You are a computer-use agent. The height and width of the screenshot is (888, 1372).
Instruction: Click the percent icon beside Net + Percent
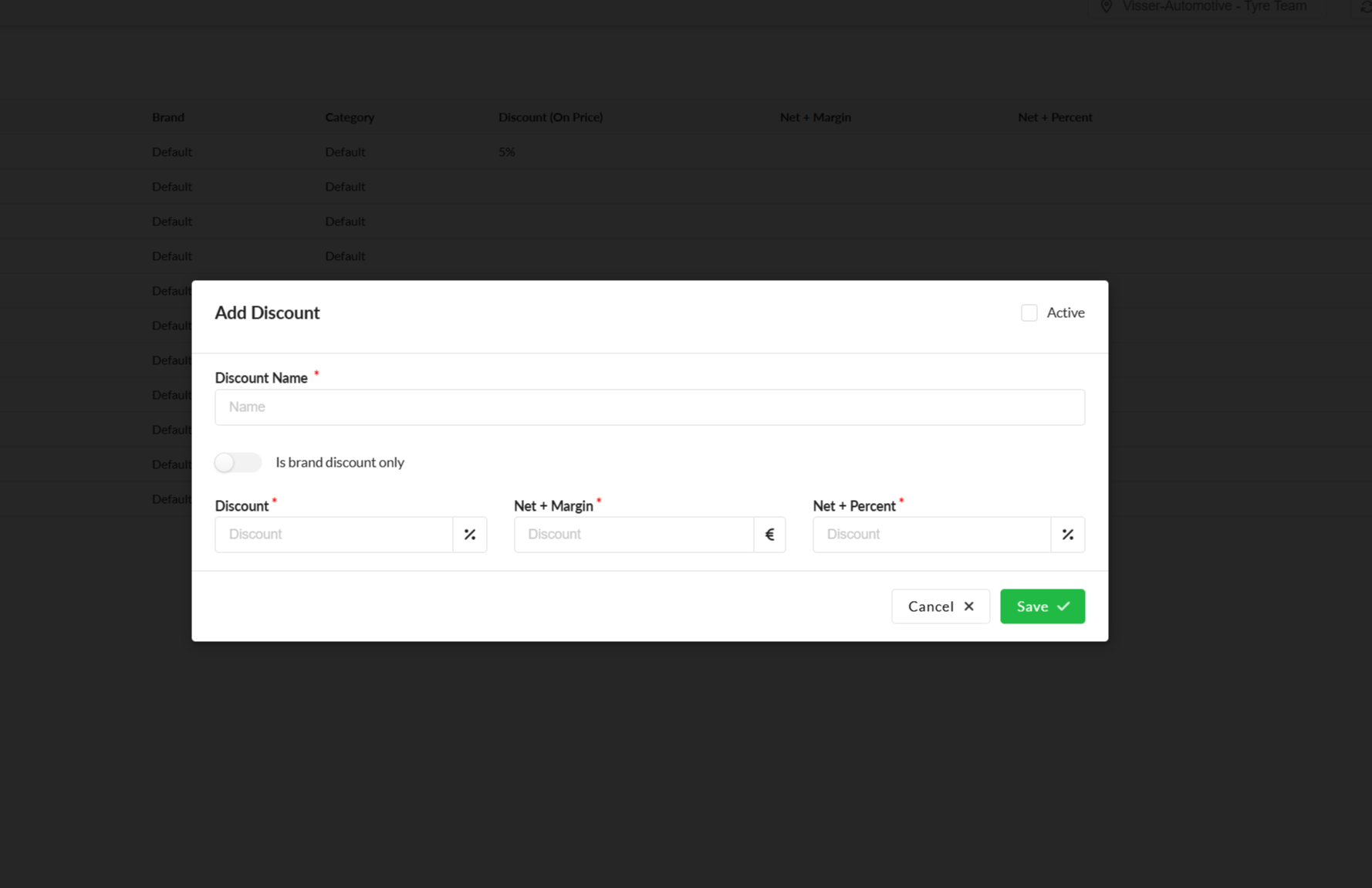(1067, 534)
